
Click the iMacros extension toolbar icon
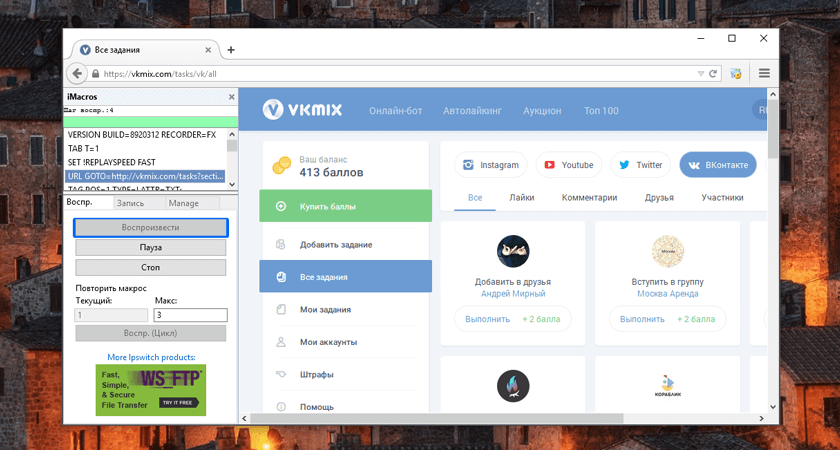click(737, 73)
